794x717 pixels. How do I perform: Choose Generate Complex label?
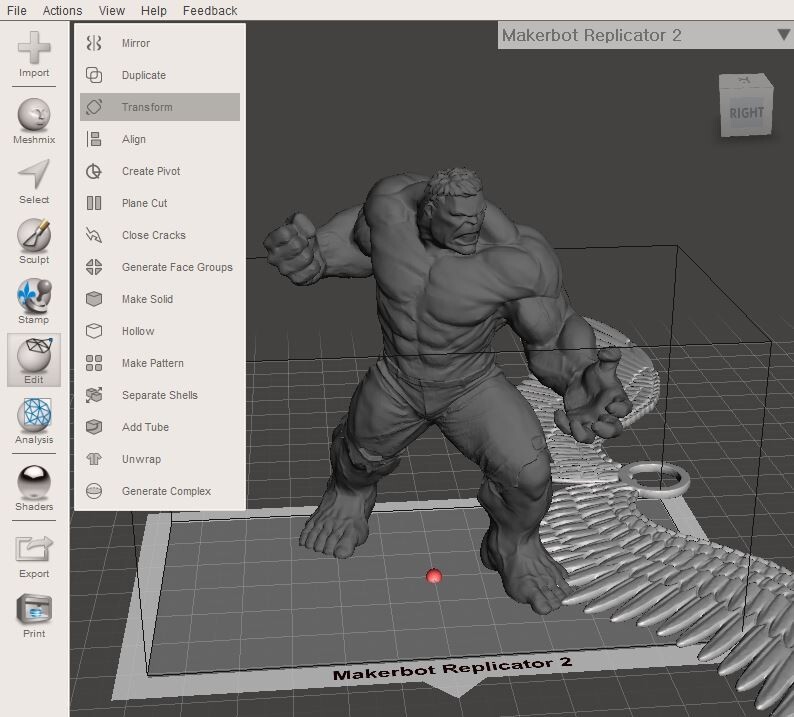pyautogui.click(x=166, y=491)
